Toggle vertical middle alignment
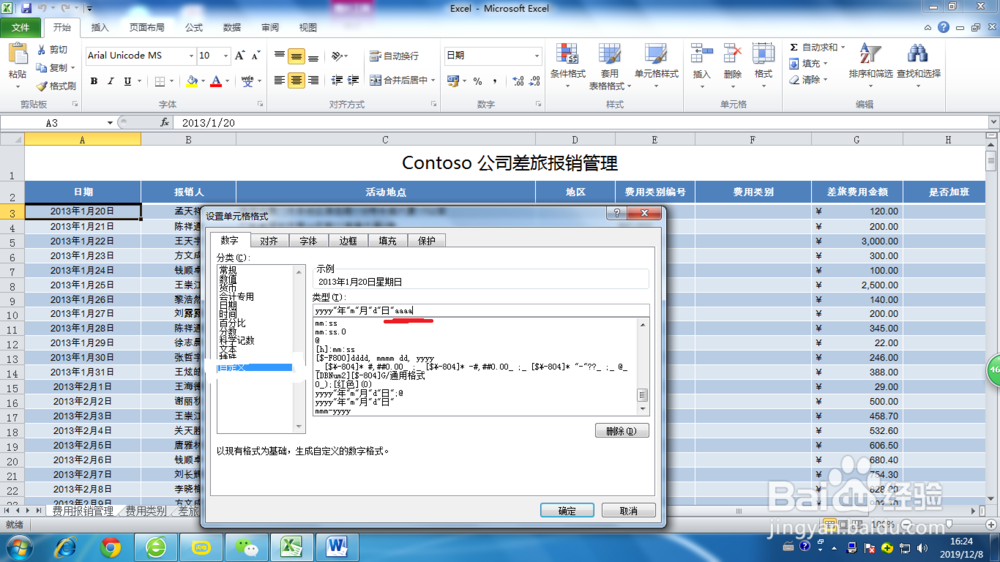 296,57
